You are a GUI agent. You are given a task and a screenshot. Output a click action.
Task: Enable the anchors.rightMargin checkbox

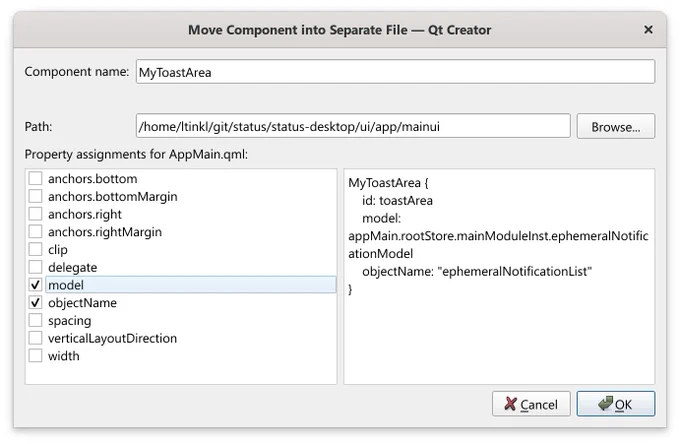click(x=35, y=232)
